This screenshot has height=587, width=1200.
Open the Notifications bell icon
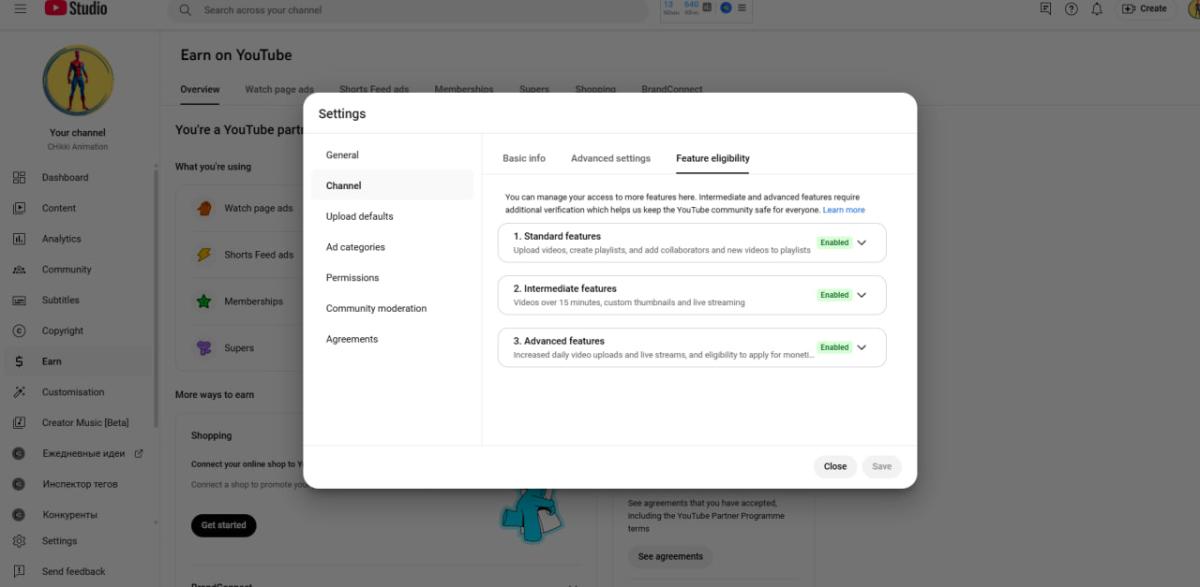[1097, 9]
